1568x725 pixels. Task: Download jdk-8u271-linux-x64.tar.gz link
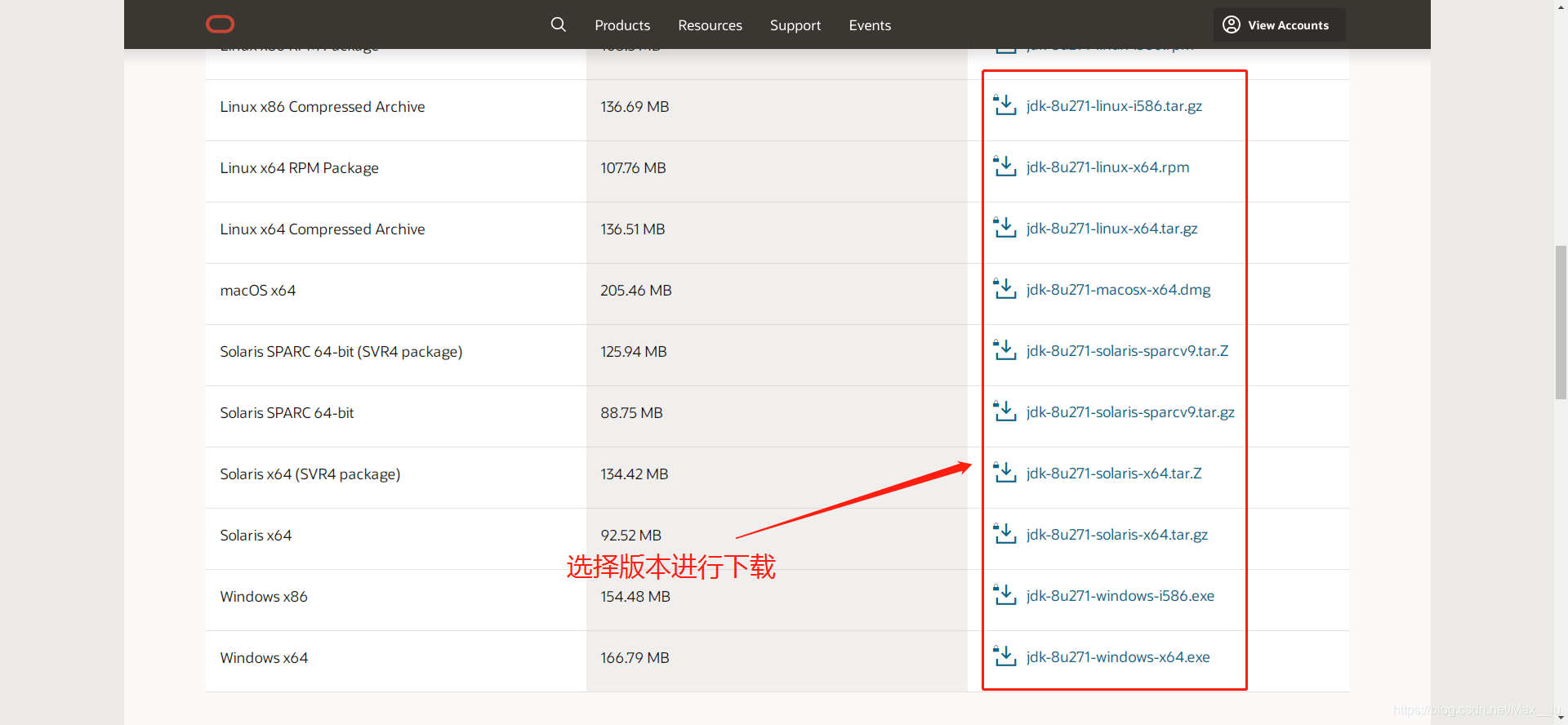(x=1111, y=229)
